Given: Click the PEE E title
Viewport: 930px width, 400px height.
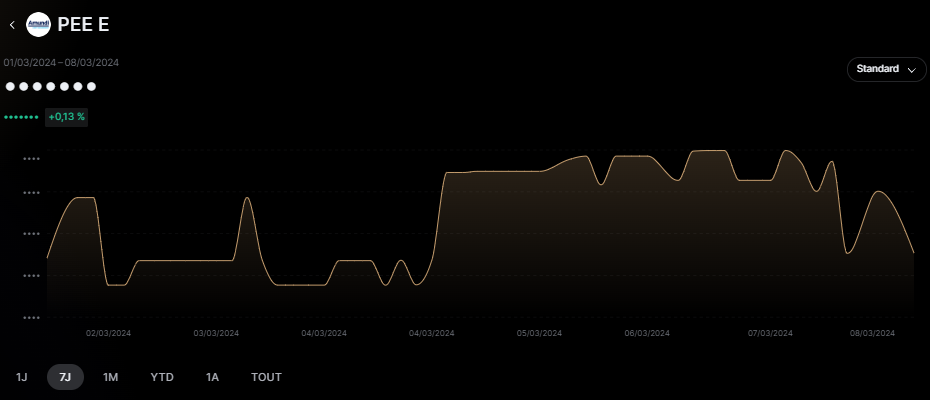Looking at the screenshot, I should 84,24.
